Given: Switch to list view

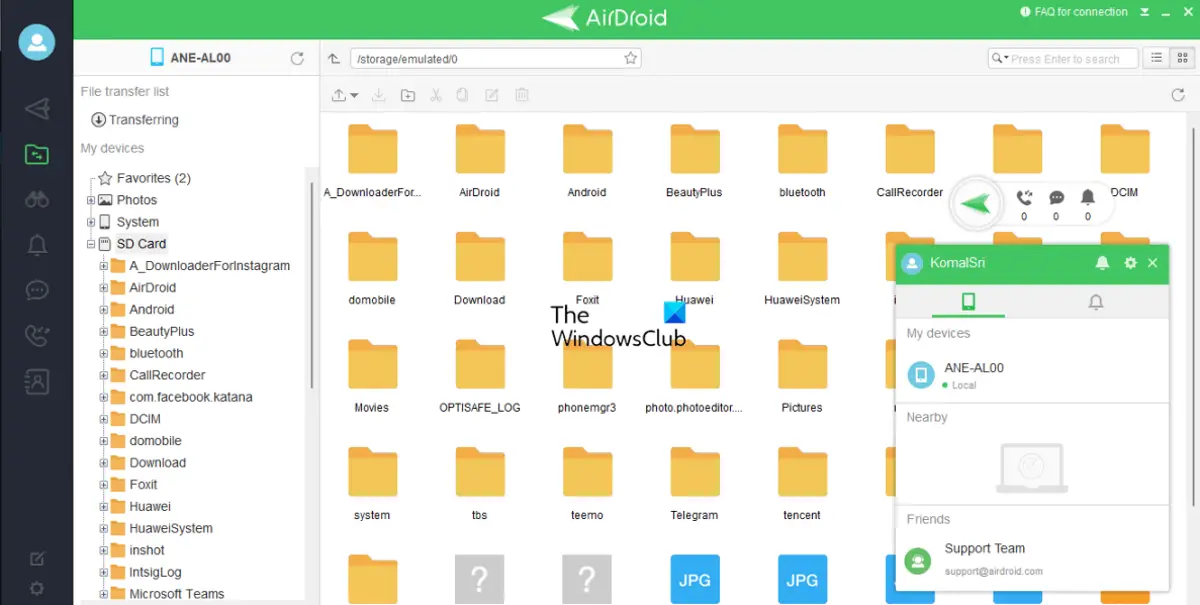Looking at the screenshot, I should 1156,58.
